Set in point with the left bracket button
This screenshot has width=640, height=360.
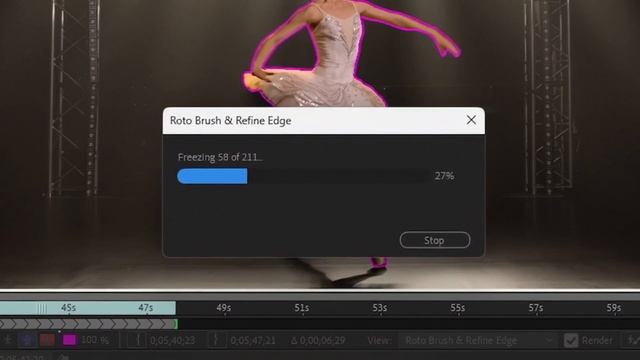tap(138, 340)
